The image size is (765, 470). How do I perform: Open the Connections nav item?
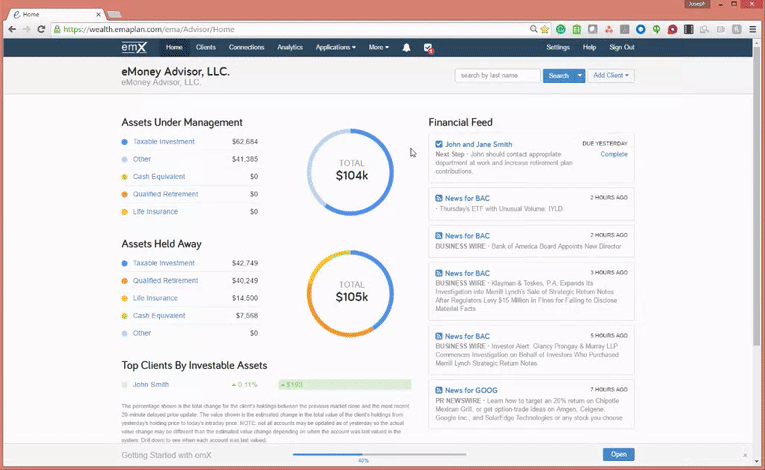pyautogui.click(x=246, y=47)
